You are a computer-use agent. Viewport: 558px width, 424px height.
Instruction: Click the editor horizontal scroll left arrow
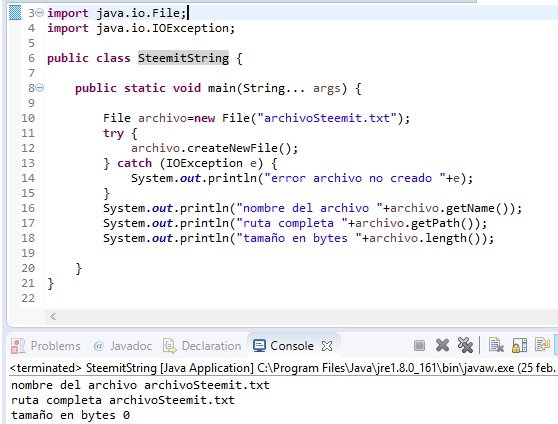[x=53, y=316]
